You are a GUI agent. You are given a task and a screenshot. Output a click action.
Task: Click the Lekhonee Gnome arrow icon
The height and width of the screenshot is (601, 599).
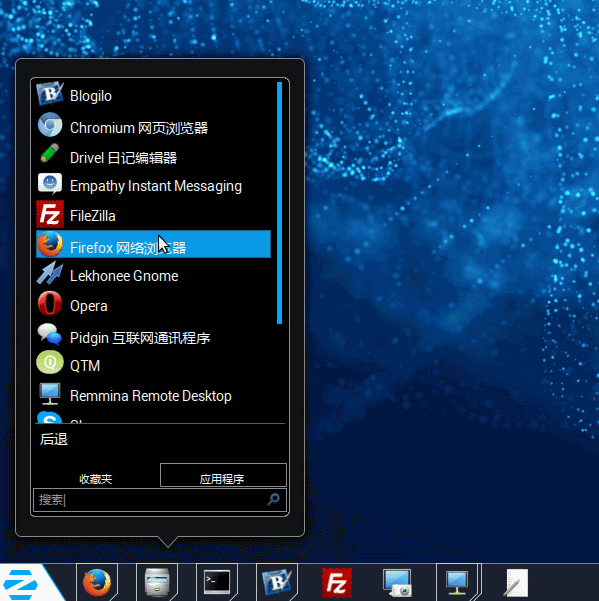[x=50, y=273]
